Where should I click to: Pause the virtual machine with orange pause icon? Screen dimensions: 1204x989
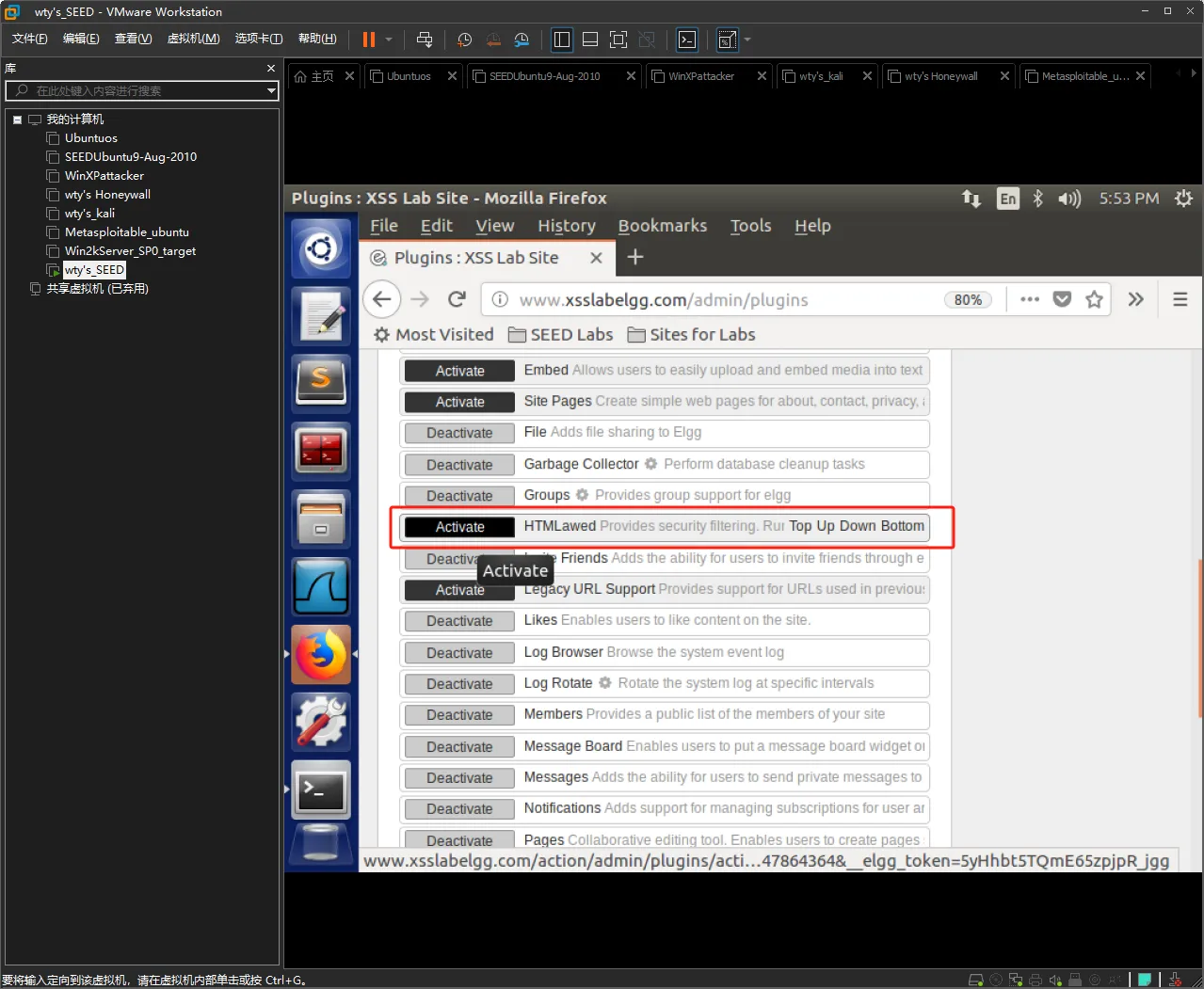tap(369, 40)
